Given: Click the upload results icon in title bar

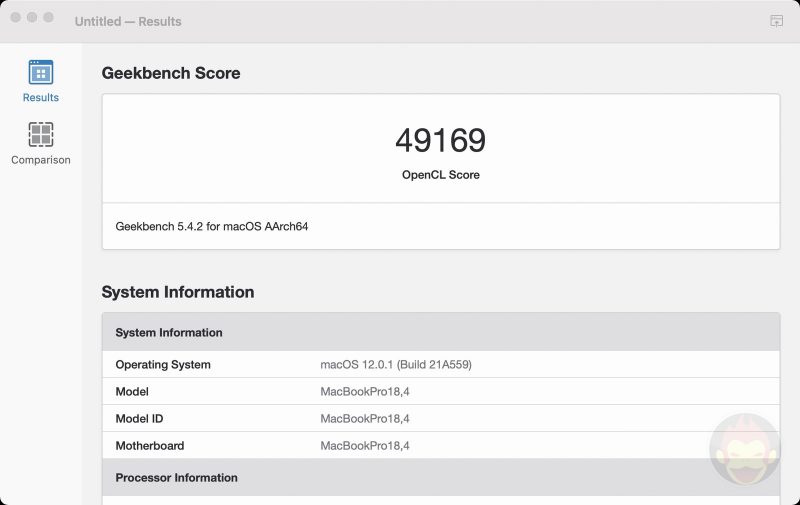Looking at the screenshot, I should 776,21.
